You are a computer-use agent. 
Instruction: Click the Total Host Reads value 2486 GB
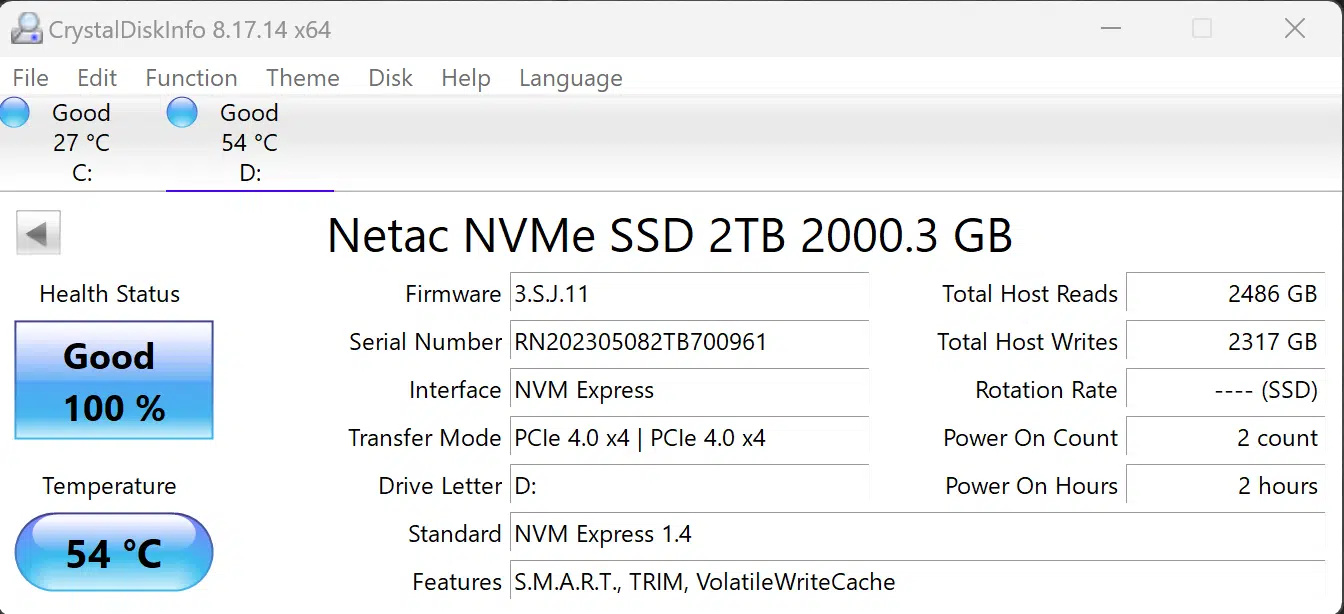1225,294
